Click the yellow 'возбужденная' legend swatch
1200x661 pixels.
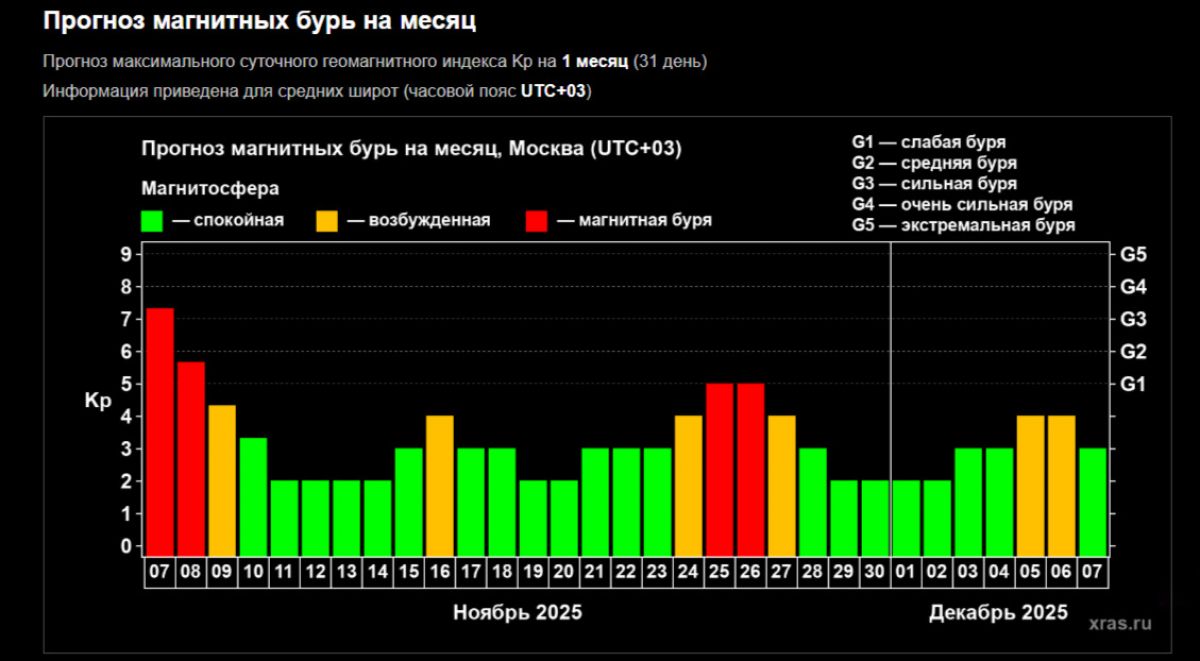pyautogui.click(x=328, y=221)
